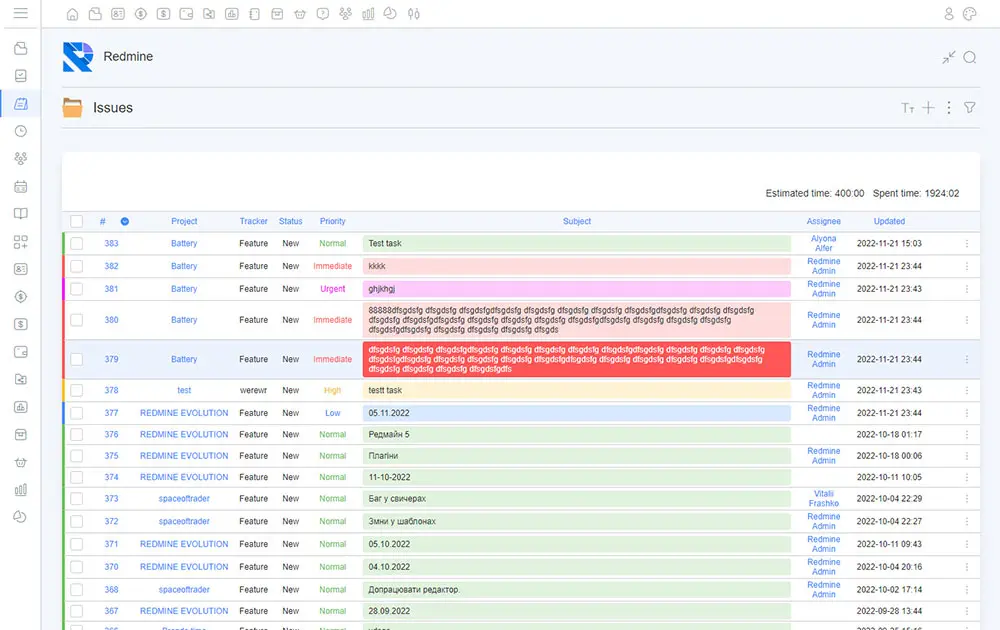
Task: Open the spaceoftrader project link for issue 373
Action: [x=184, y=499]
